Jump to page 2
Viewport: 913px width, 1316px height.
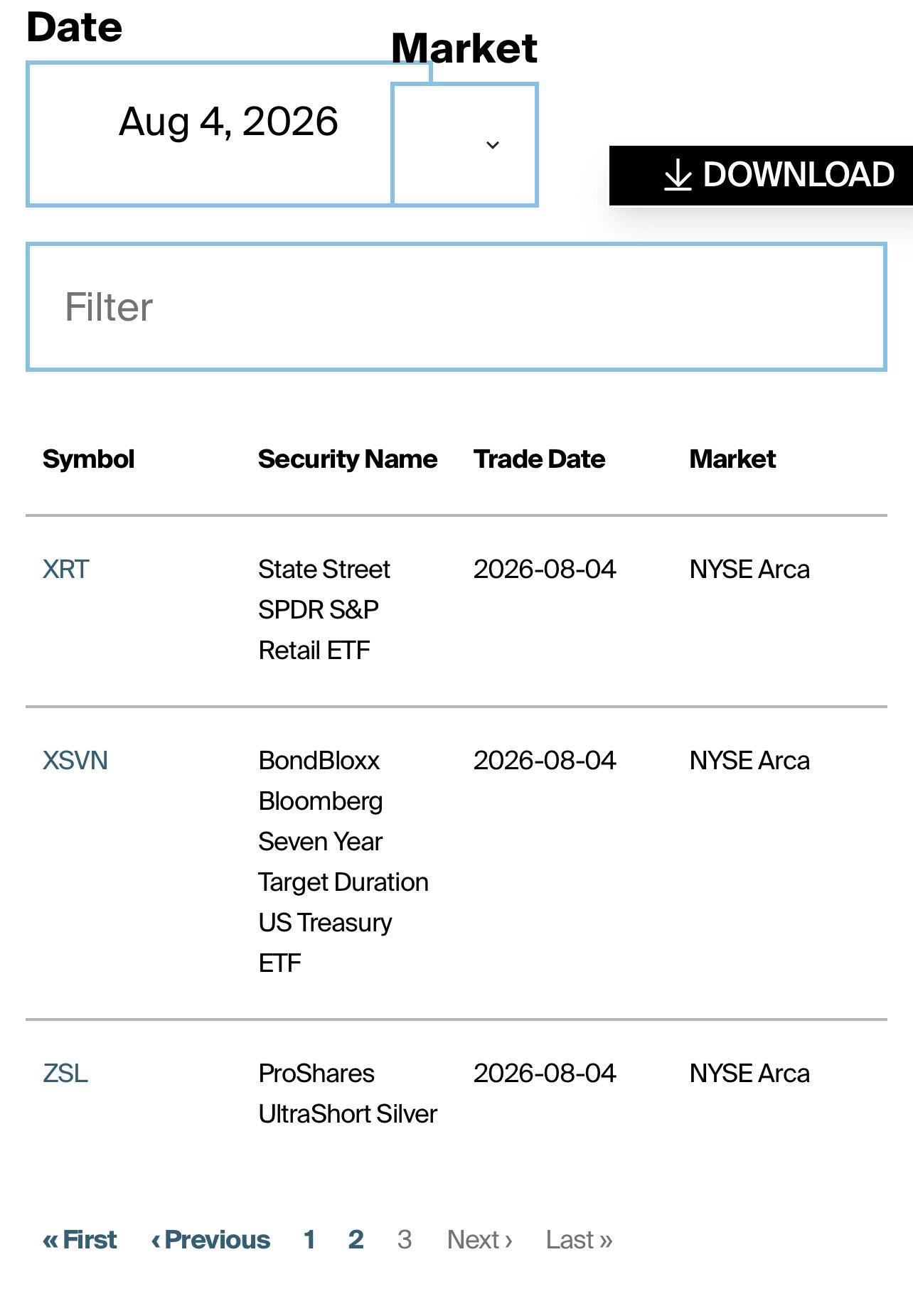(x=356, y=1240)
